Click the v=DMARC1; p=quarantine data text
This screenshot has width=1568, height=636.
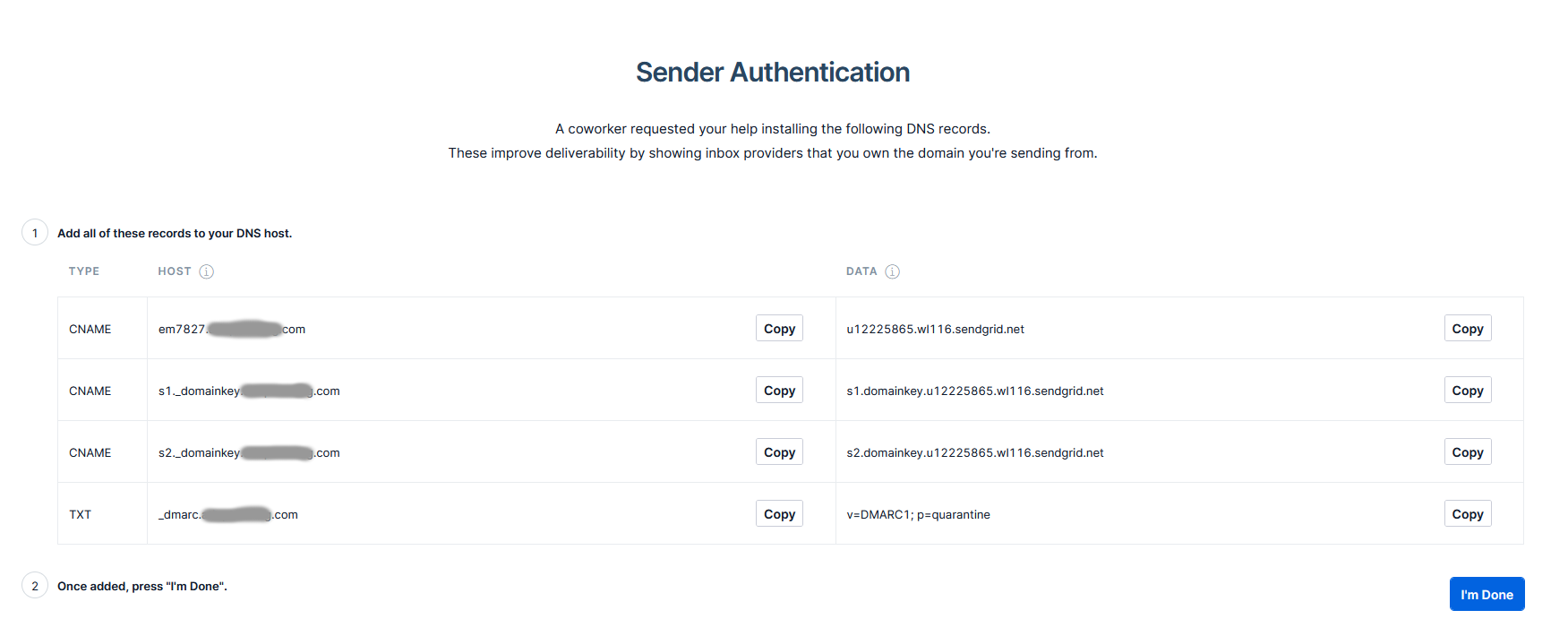(918, 515)
